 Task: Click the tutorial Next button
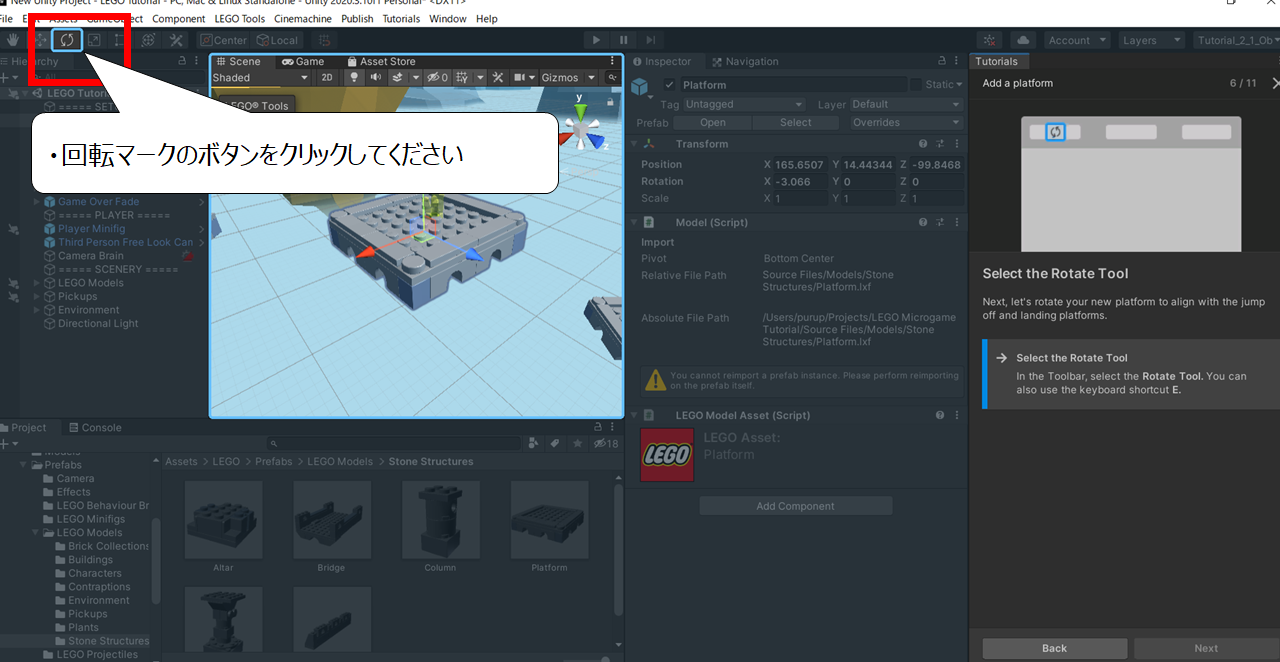click(x=1206, y=648)
